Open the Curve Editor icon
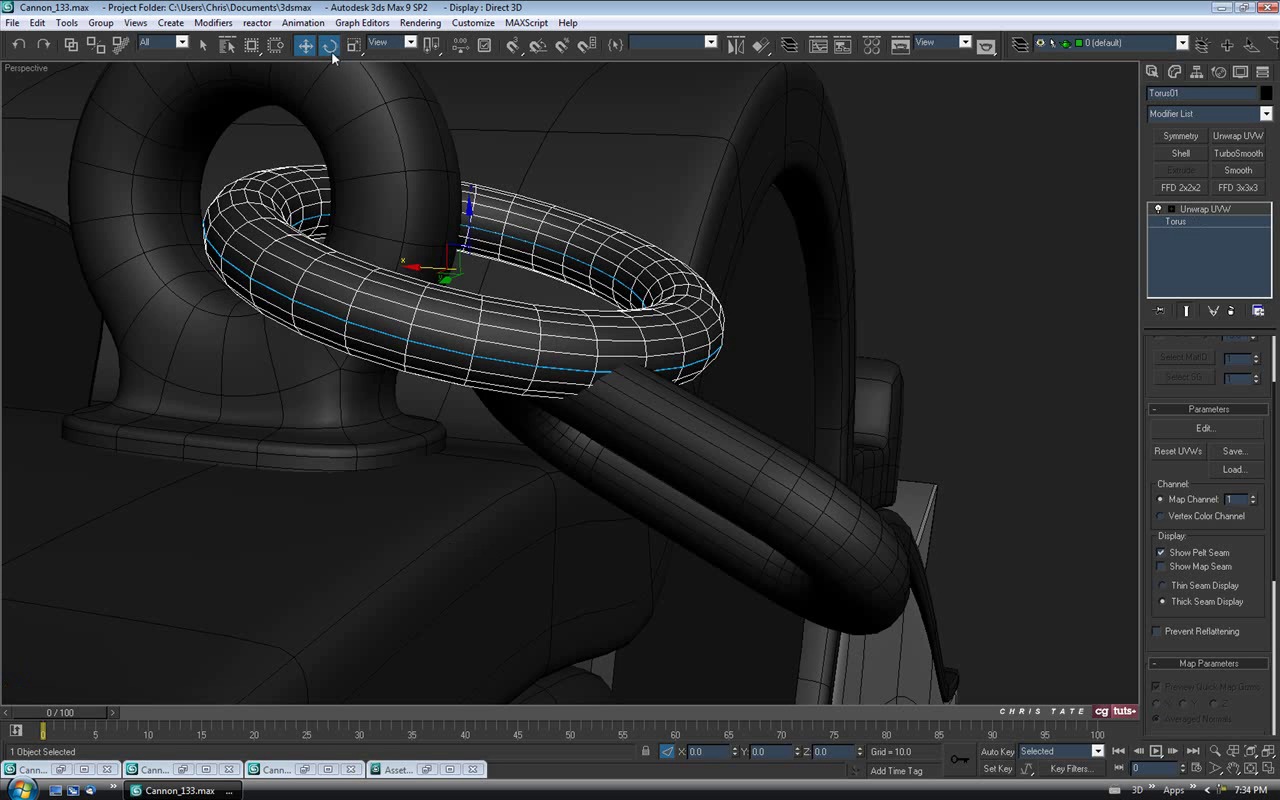Image resolution: width=1280 pixels, height=800 pixels. pyautogui.click(x=818, y=44)
